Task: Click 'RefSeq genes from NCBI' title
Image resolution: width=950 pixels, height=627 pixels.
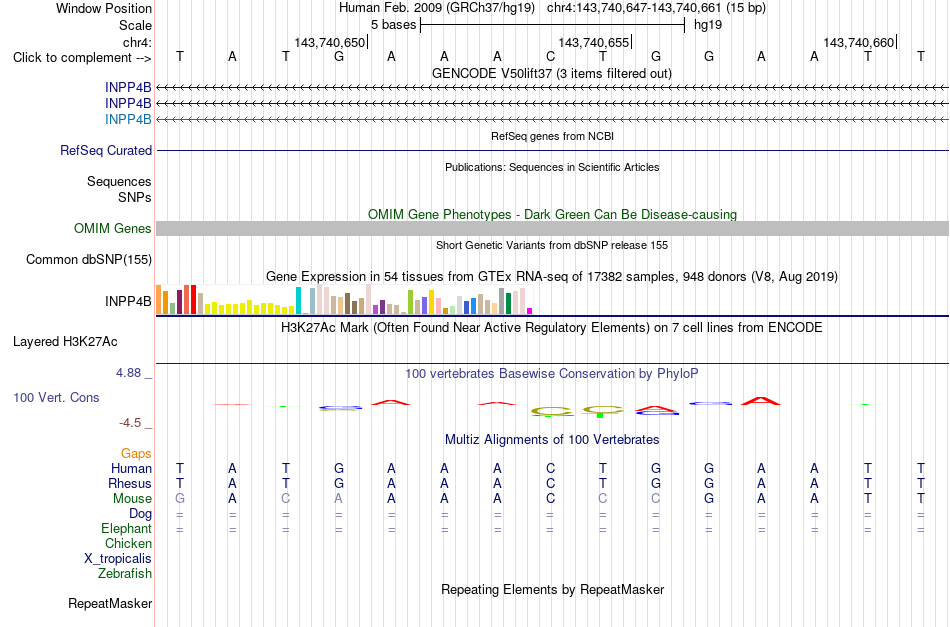Action: pyautogui.click(x=552, y=136)
